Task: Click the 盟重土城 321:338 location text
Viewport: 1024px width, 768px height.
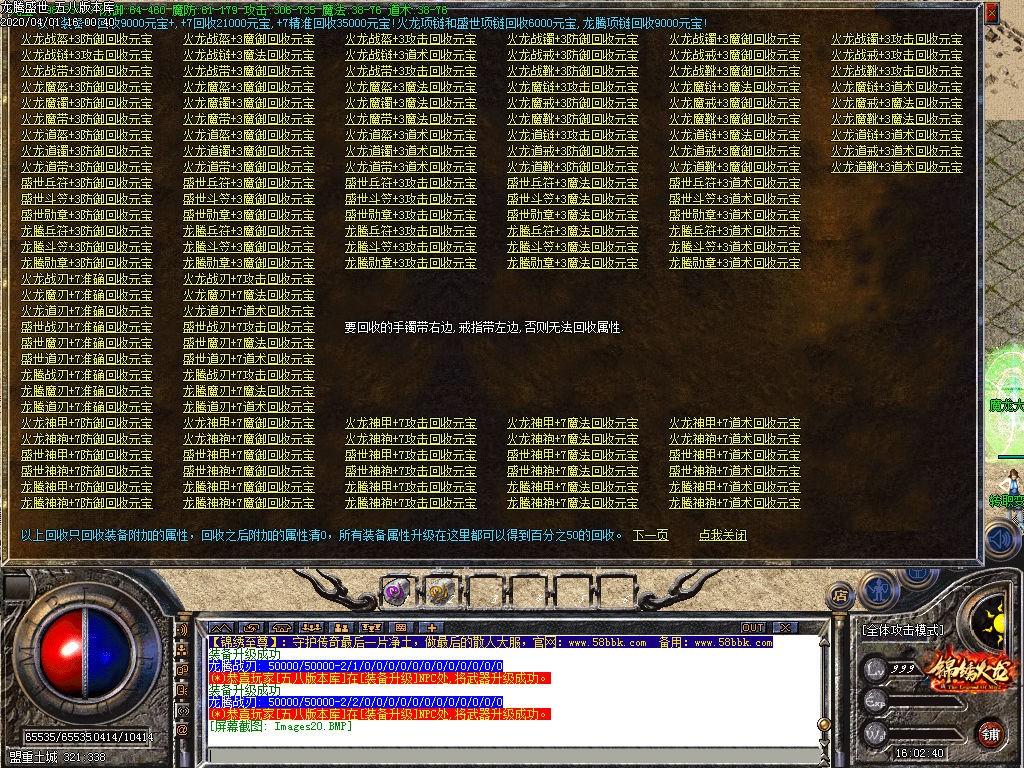Action: point(57,758)
